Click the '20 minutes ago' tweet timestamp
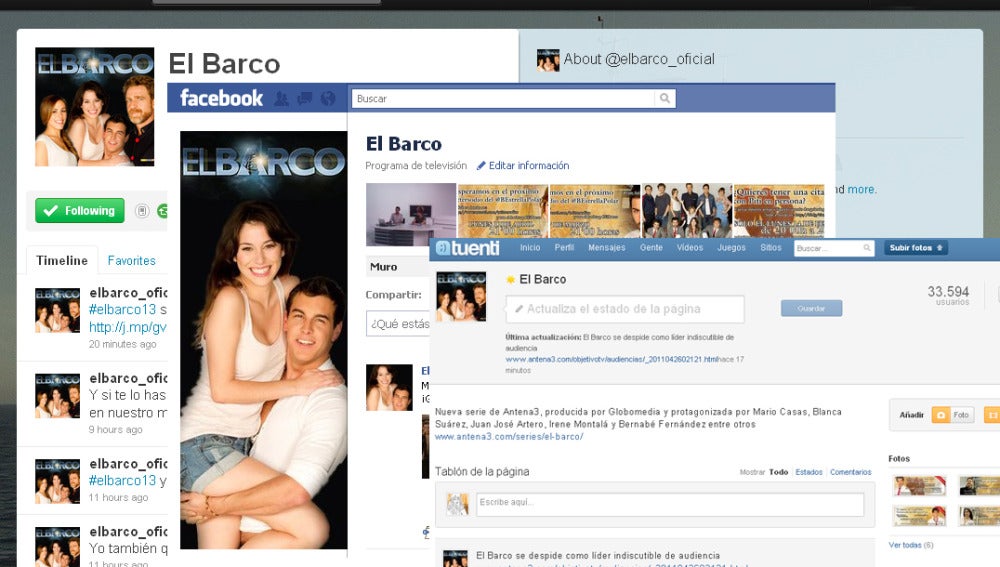1000x567 pixels. pos(122,344)
